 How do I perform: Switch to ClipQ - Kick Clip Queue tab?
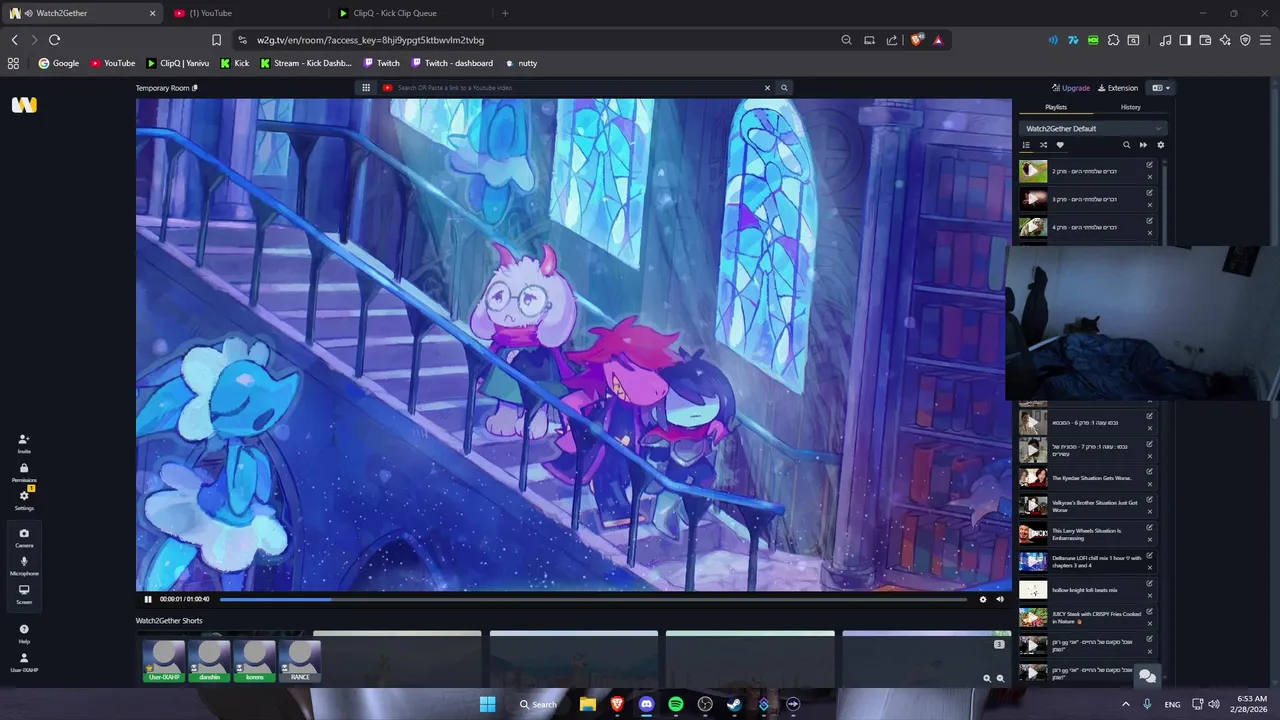coord(411,13)
